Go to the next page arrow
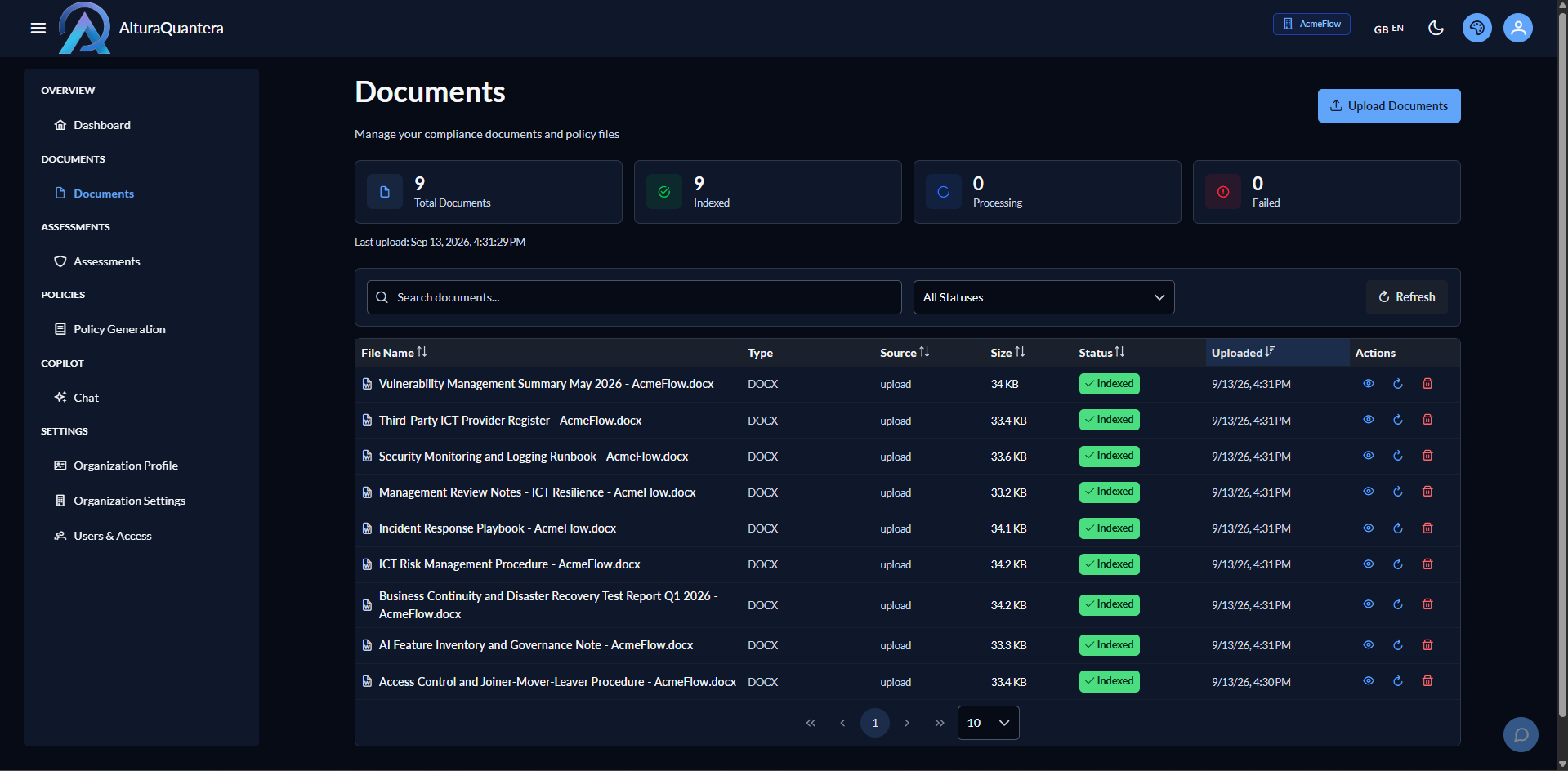The width and height of the screenshot is (1568, 771). (x=906, y=723)
